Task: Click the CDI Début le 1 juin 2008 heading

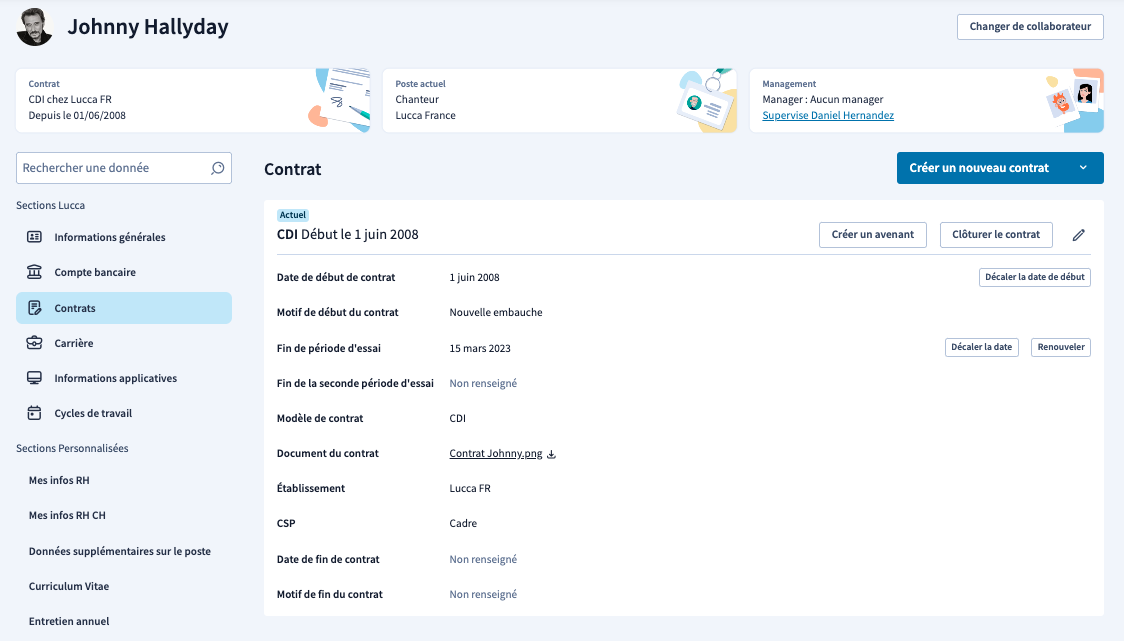Action: (x=348, y=234)
